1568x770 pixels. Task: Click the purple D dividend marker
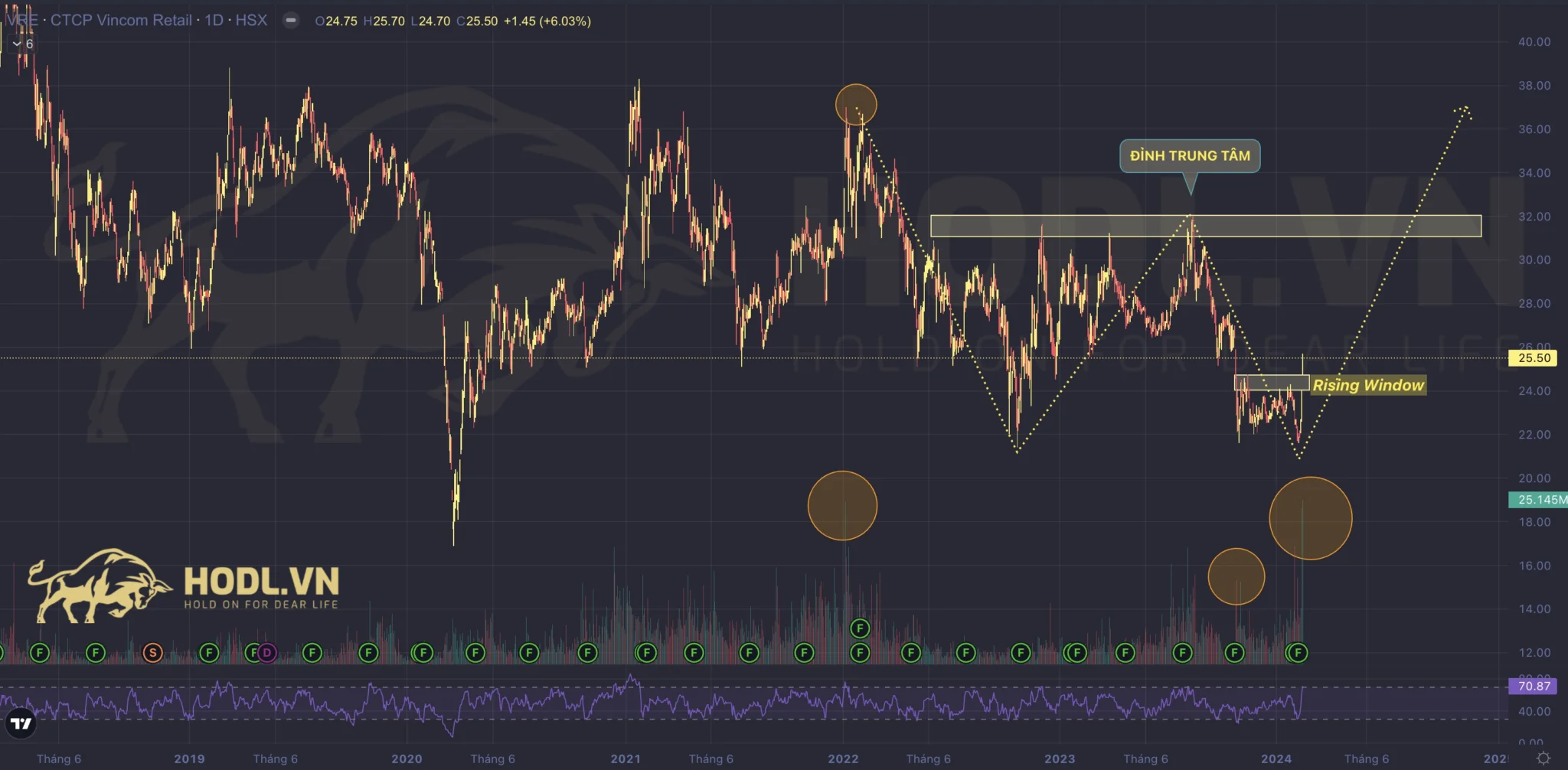click(x=266, y=653)
